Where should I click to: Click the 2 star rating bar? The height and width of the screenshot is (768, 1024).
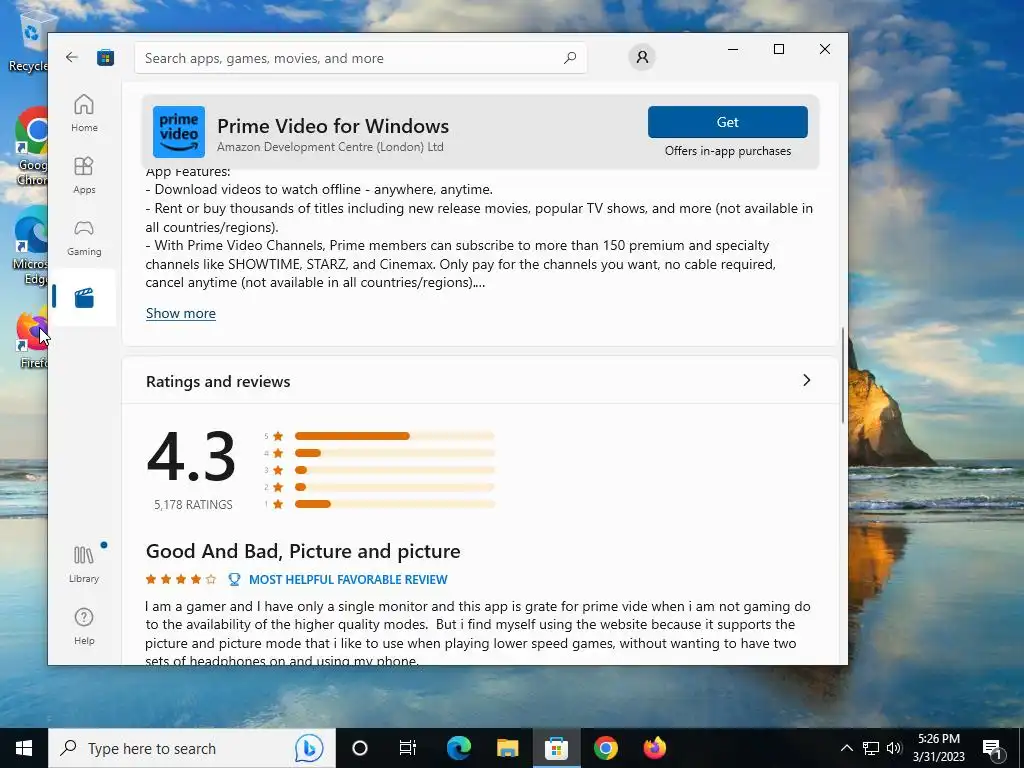coord(394,487)
